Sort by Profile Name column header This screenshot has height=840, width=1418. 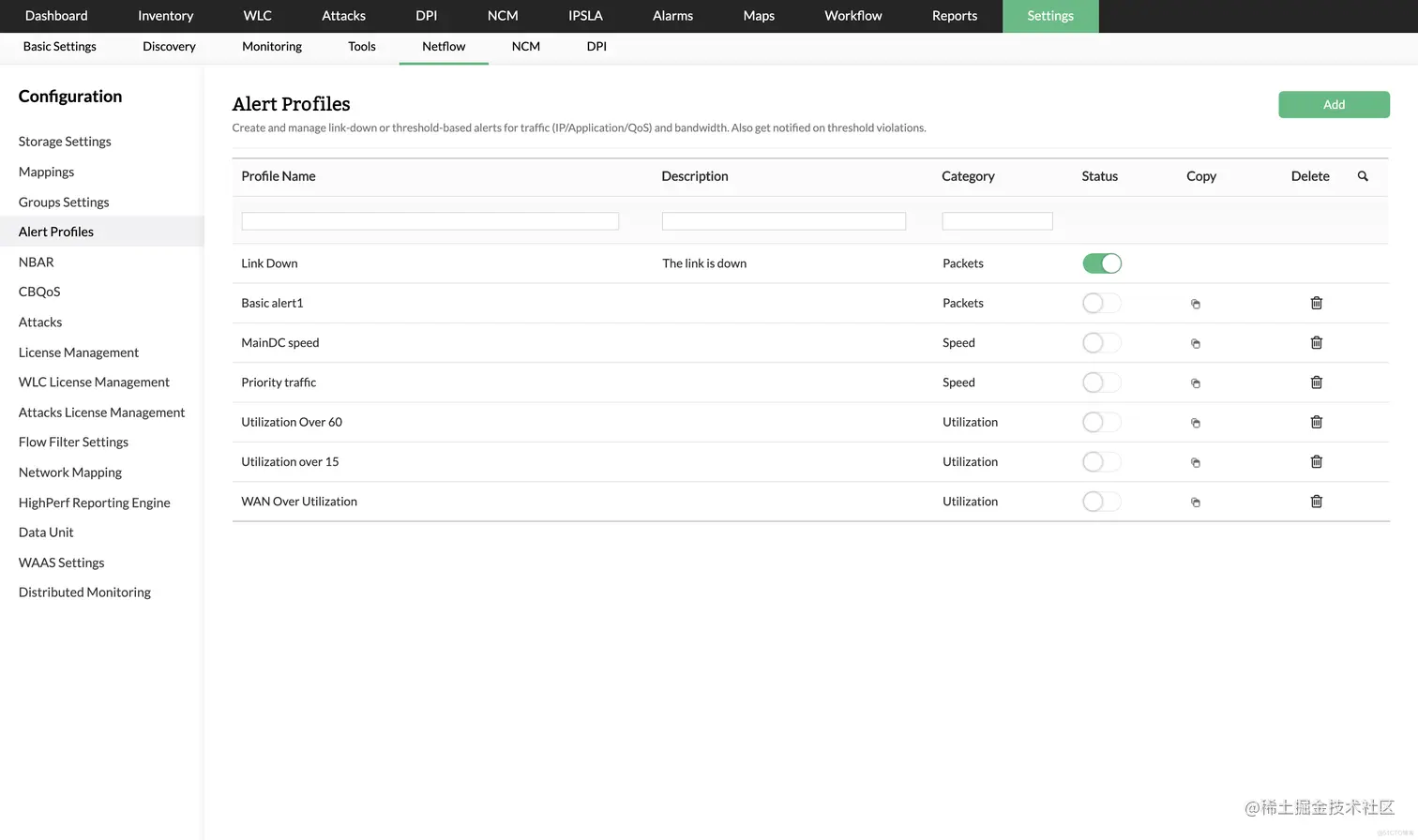[x=279, y=176]
